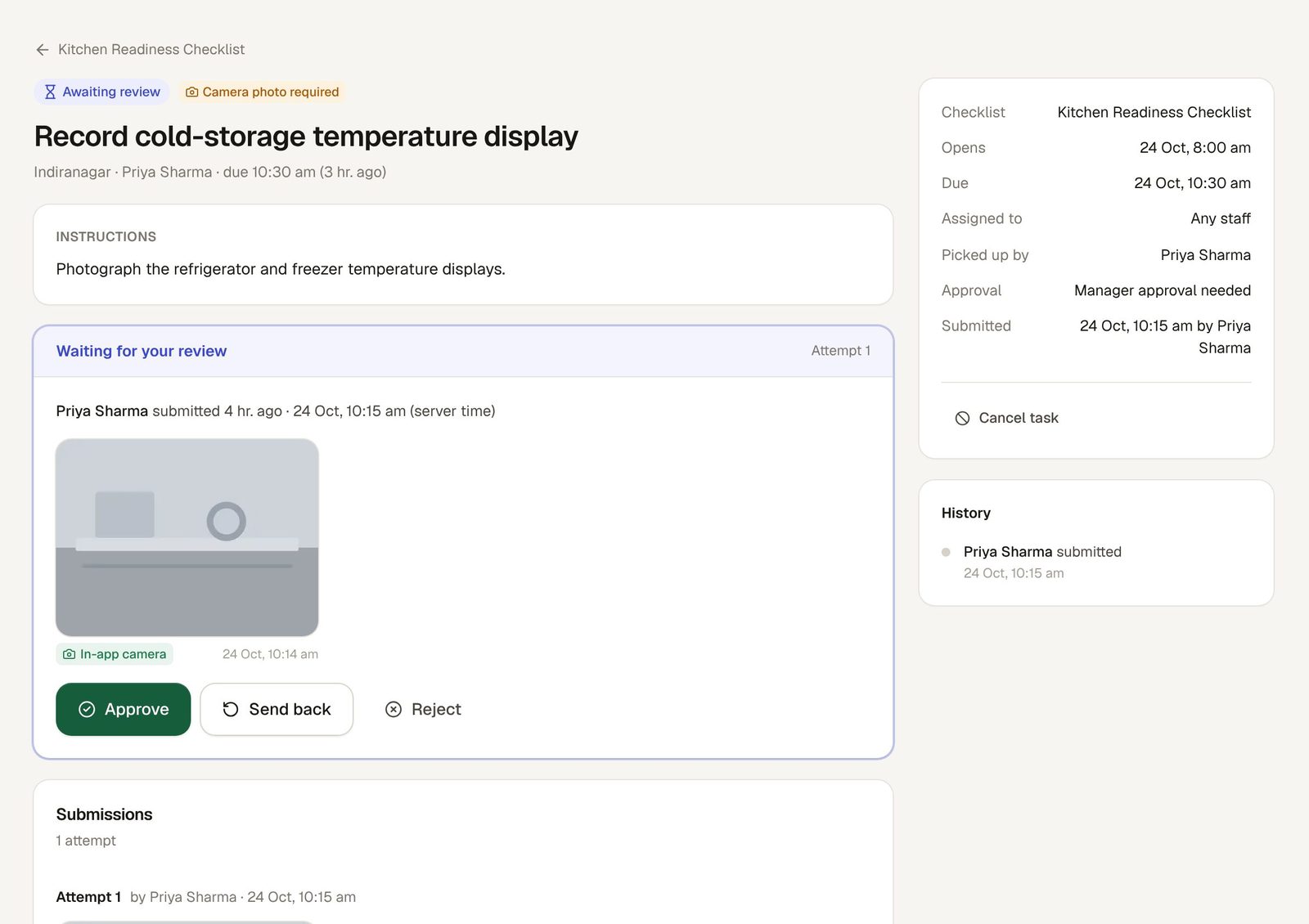Click Kitchen Readiness Checklist in details panel

(x=1154, y=112)
